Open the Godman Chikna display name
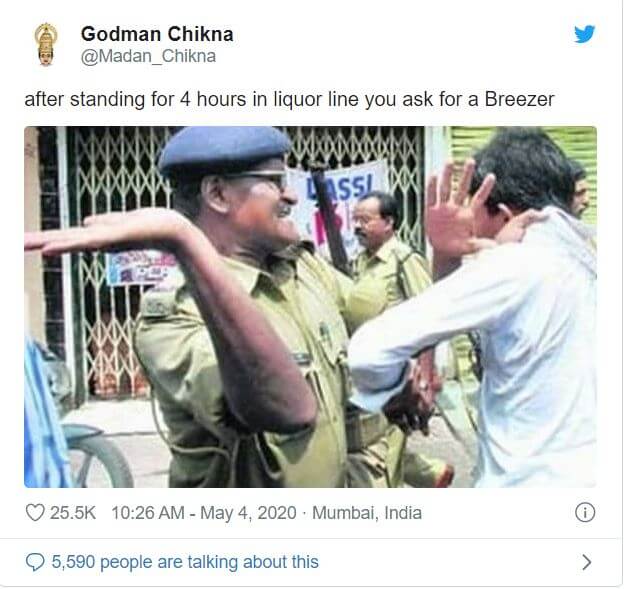This screenshot has width=624, height=589. (x=157, y=34)
